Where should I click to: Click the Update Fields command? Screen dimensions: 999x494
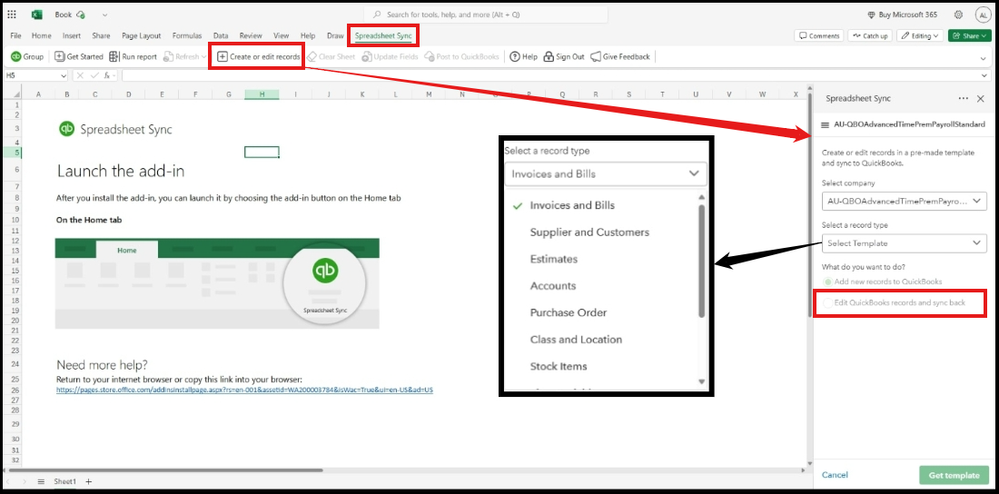[x=390, y=57]
